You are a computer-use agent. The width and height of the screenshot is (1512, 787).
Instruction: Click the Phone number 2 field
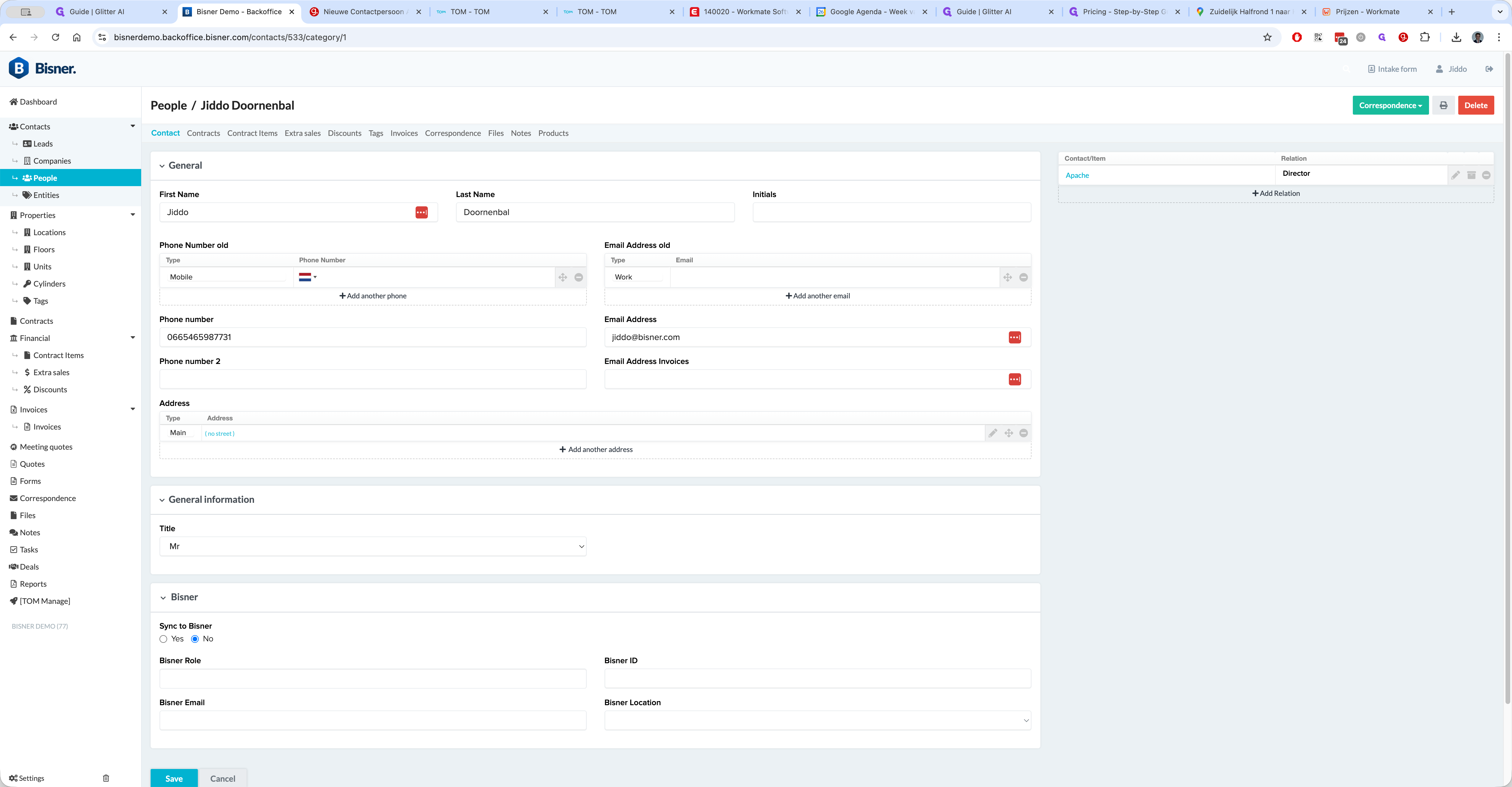pyautogui.click(x=373, y=379)
